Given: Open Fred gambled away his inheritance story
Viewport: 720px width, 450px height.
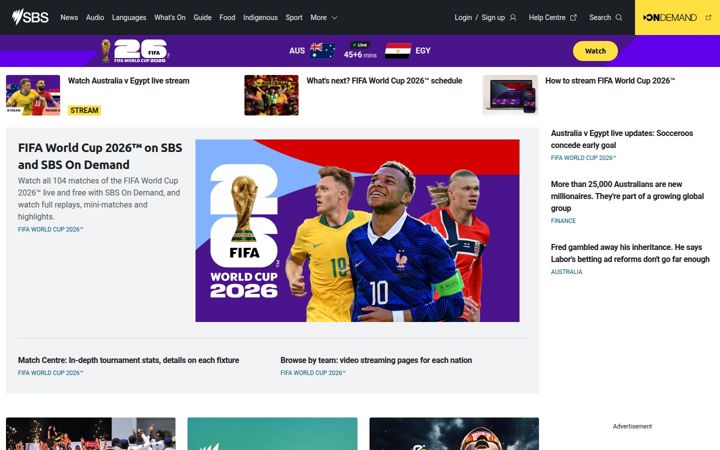Looking at the screenshot, I should click(x=630, y=253).
